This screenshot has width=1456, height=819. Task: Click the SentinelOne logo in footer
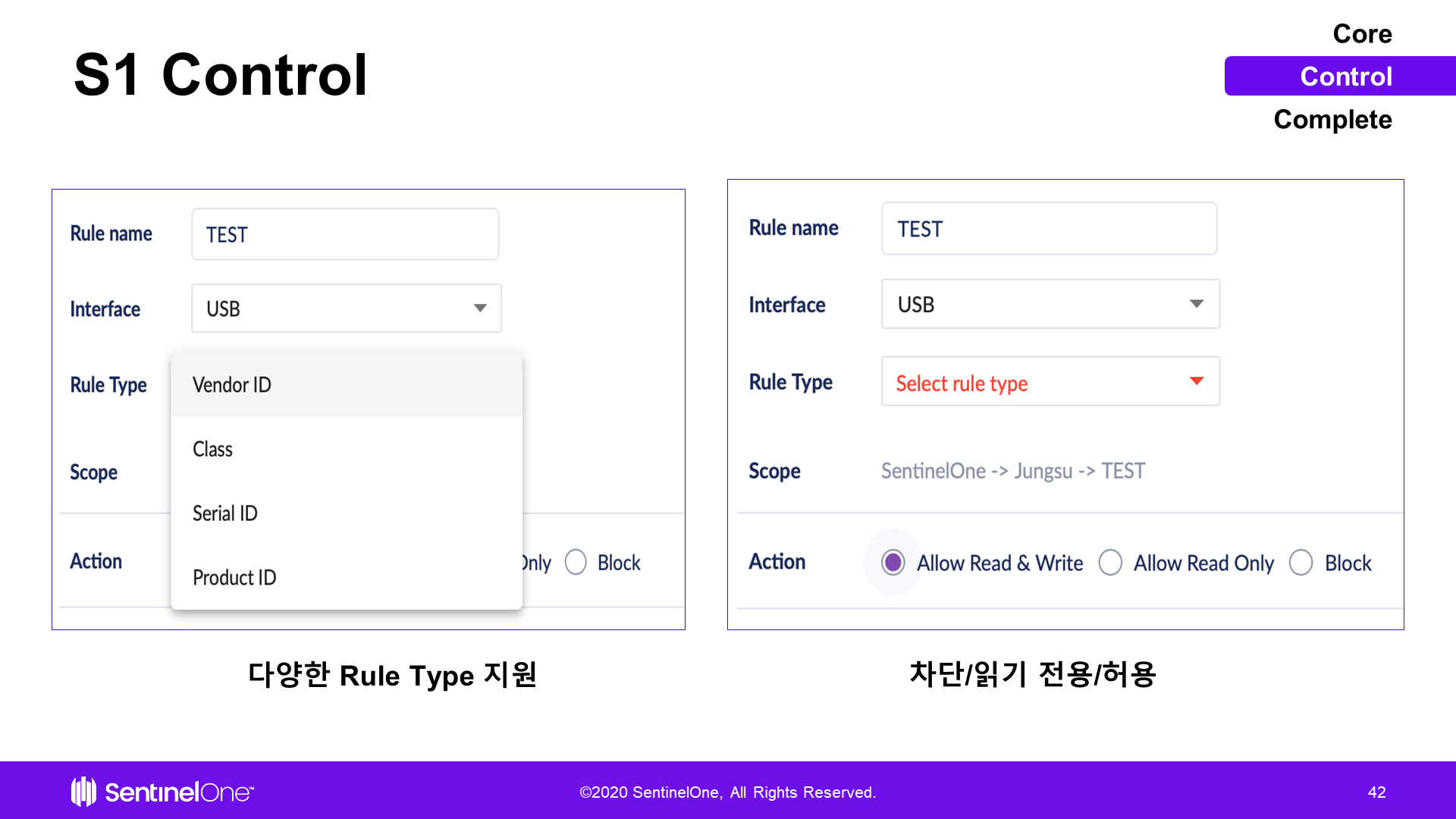(x=162, y=792)
